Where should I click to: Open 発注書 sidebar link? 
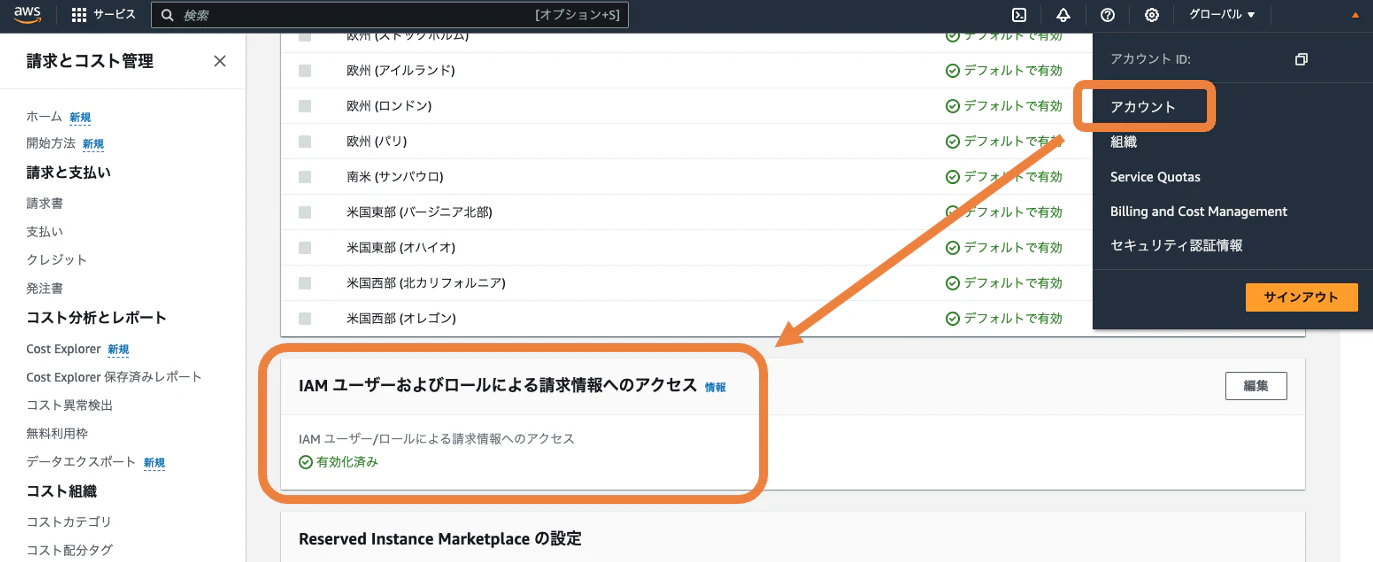[x=45, y=288]
